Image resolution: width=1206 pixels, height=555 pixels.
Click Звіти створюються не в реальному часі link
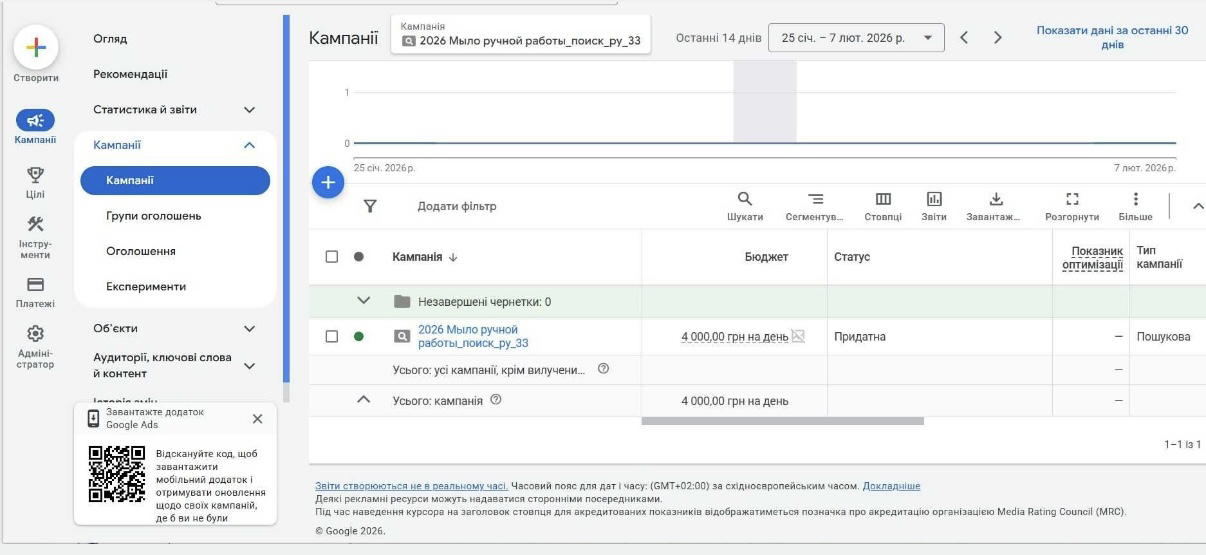(411, 486)
